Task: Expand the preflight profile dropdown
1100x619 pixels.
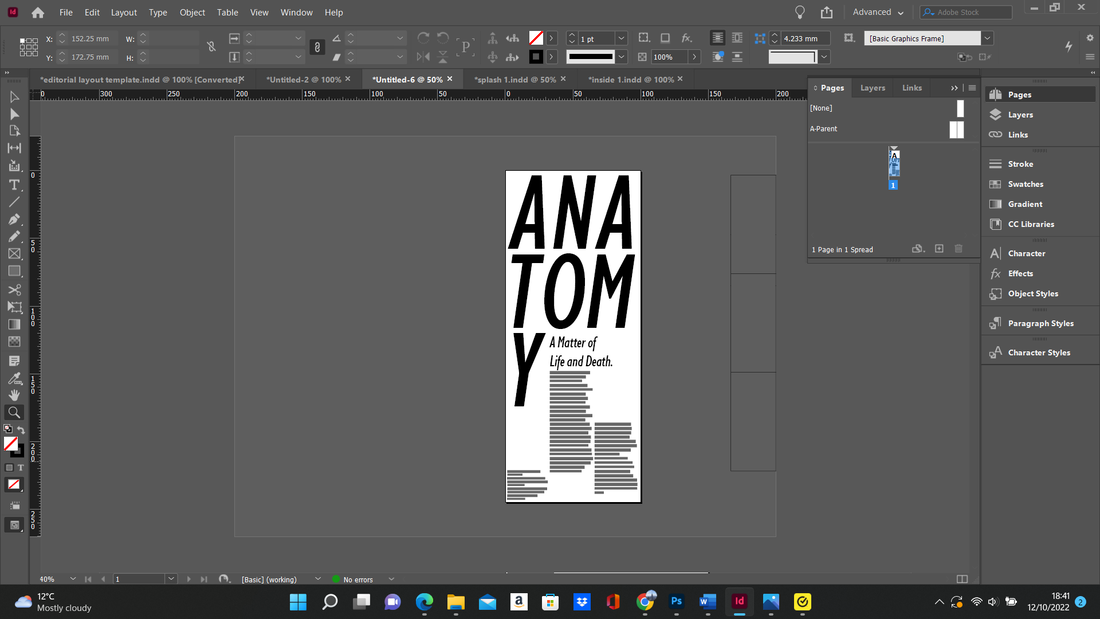Action: [317, 579]
